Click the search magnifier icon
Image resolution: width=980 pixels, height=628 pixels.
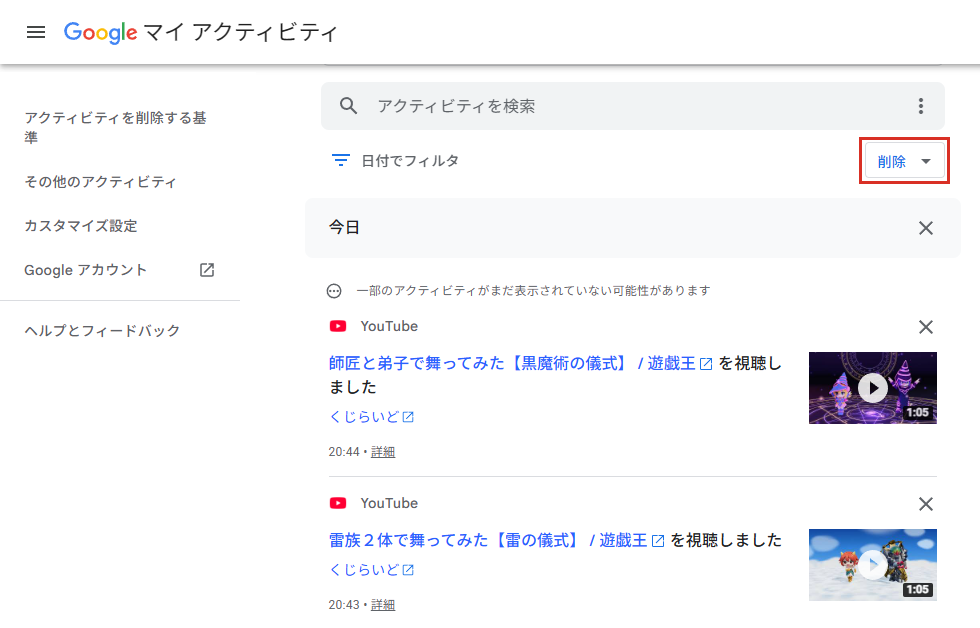pos(348,106)
